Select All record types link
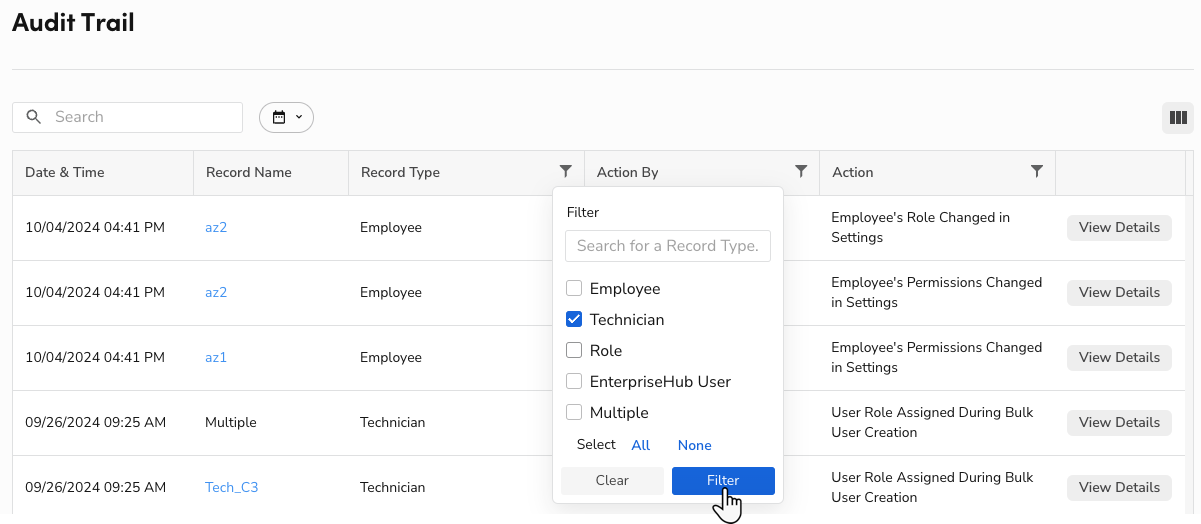Image resolution: width=1201 pixels, height=524 pixels. pos(641,445)
